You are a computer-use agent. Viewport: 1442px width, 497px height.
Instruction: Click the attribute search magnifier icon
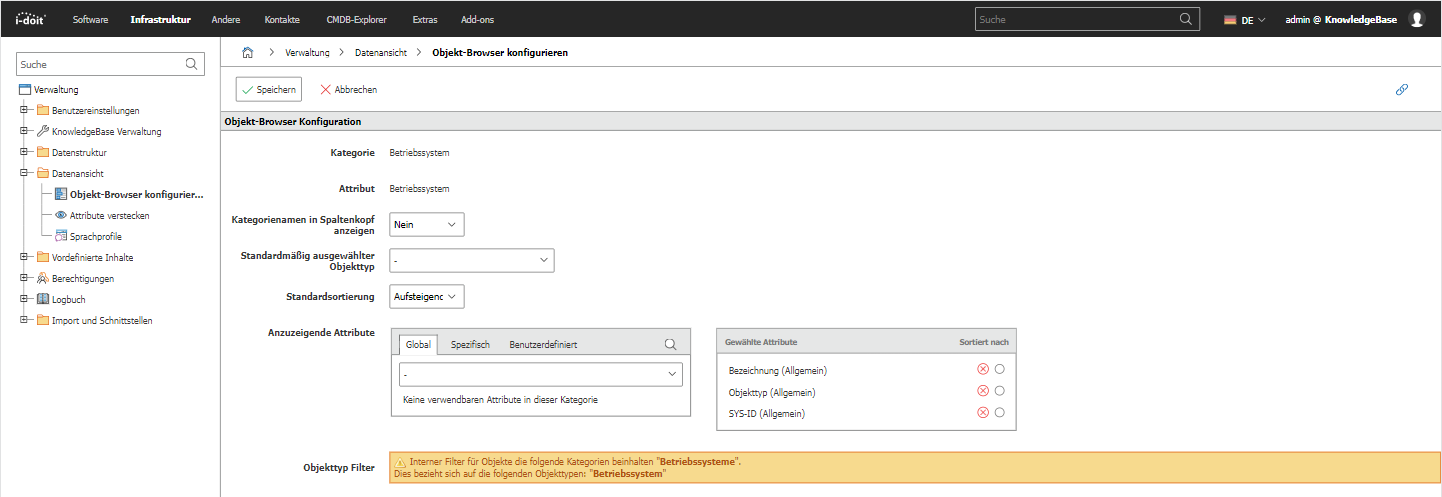tap(671, 344)
